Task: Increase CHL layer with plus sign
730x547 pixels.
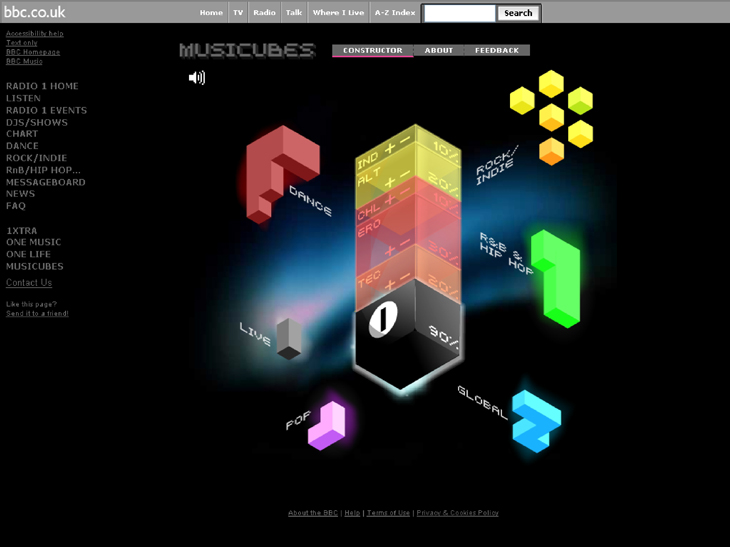Action: (390, 199)
